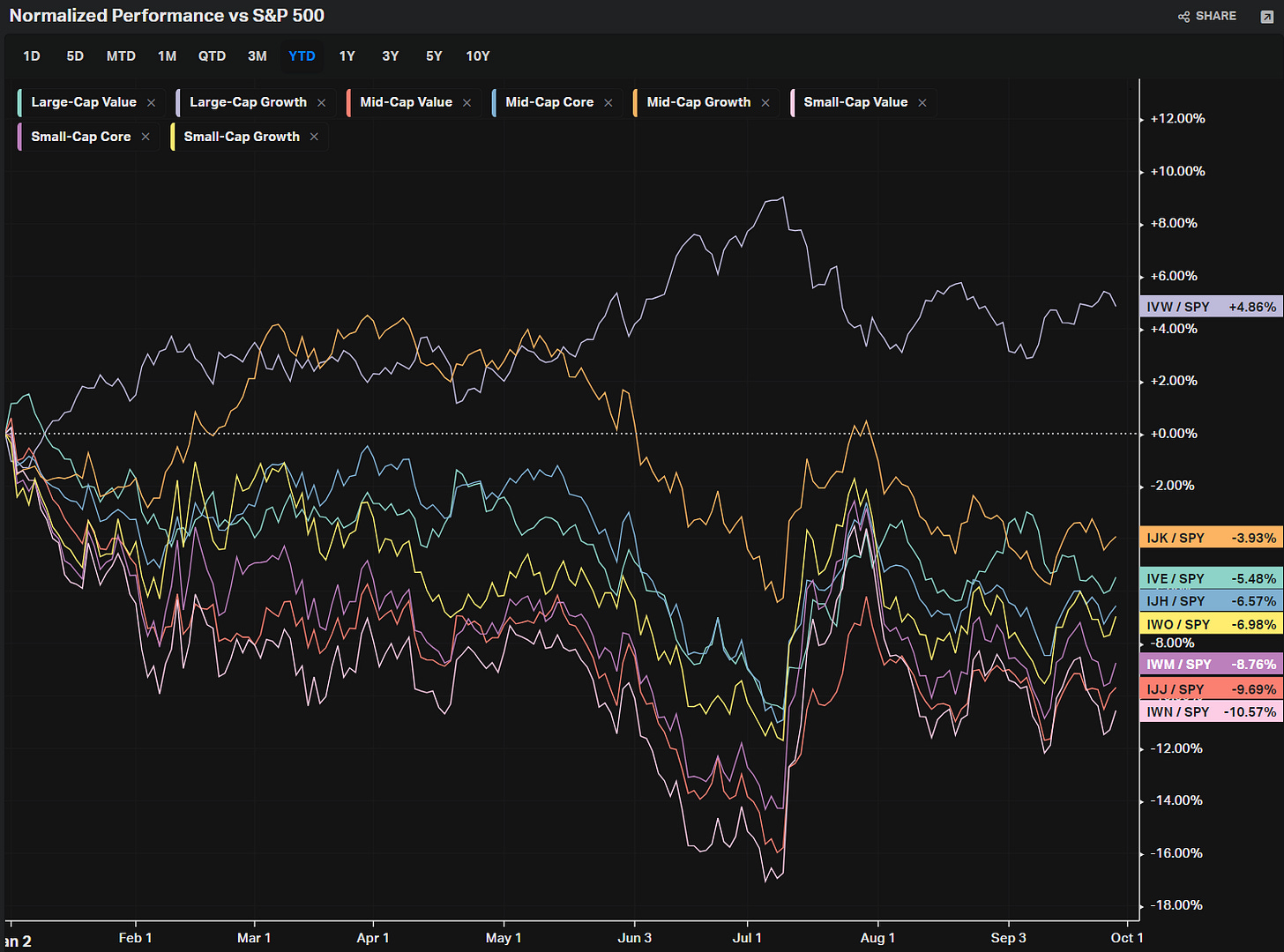Click the Share icon
1284x952 pixels.
point(1183,17)
